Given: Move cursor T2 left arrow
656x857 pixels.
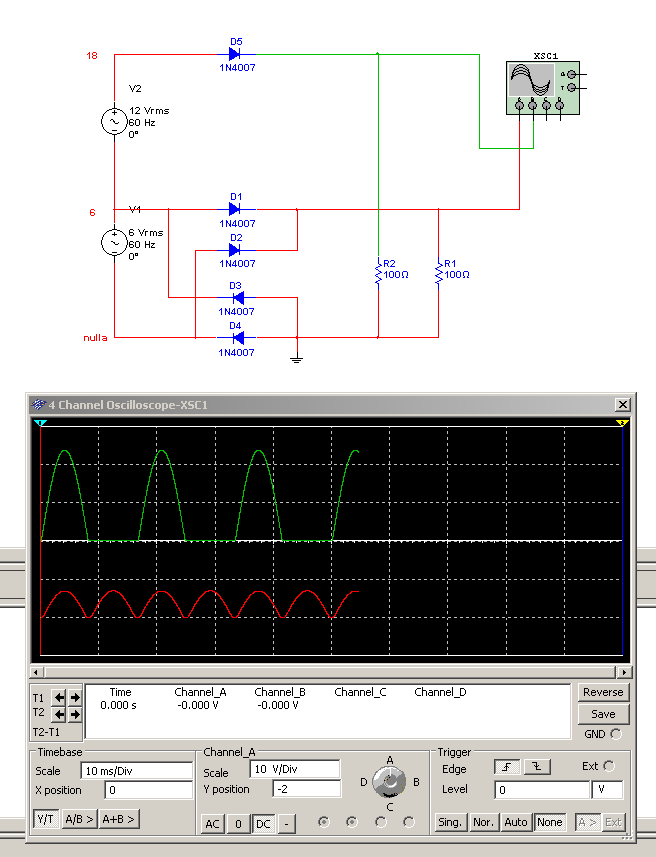Looking at the screenshot, I should pos(59,714).
